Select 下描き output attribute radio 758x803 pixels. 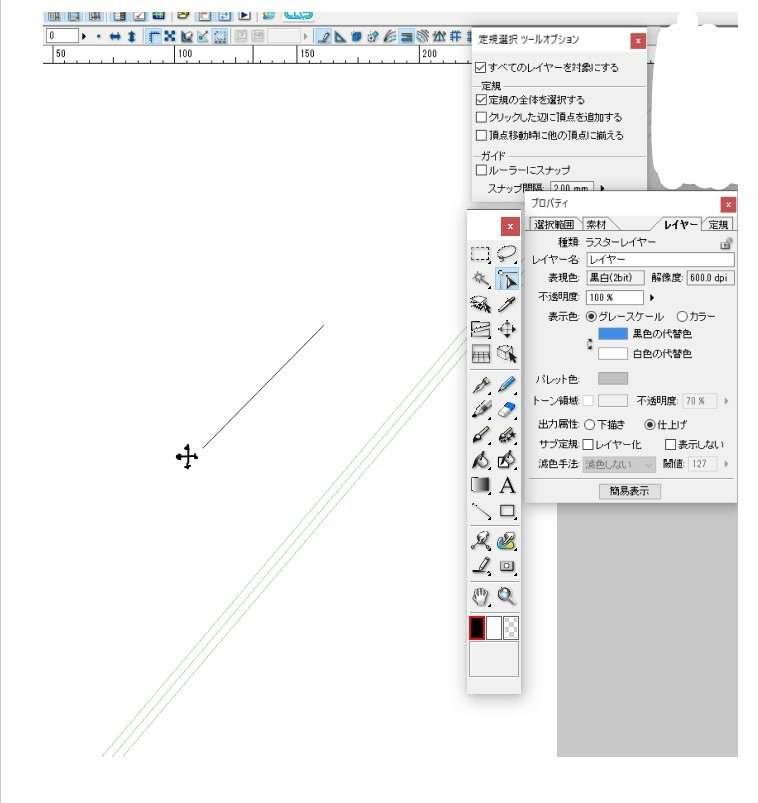[x=589, y=425]
